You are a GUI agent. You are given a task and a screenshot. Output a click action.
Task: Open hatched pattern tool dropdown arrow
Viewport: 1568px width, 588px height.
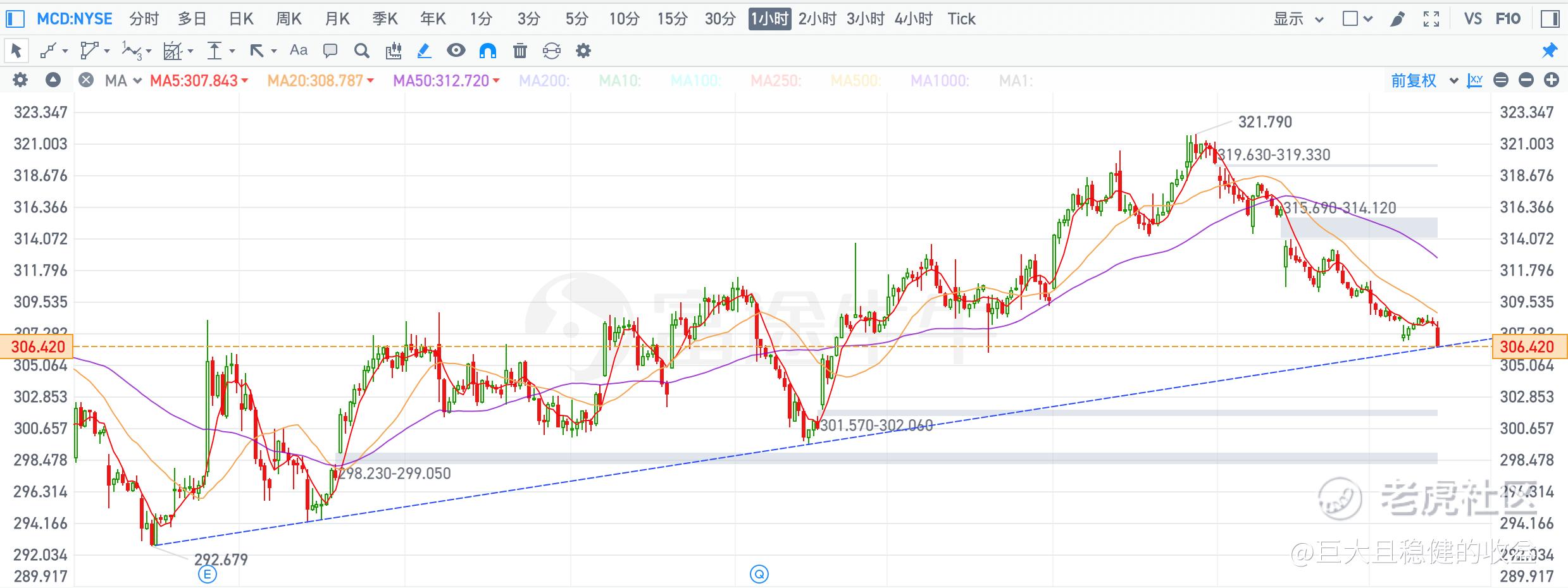[190, 51]
